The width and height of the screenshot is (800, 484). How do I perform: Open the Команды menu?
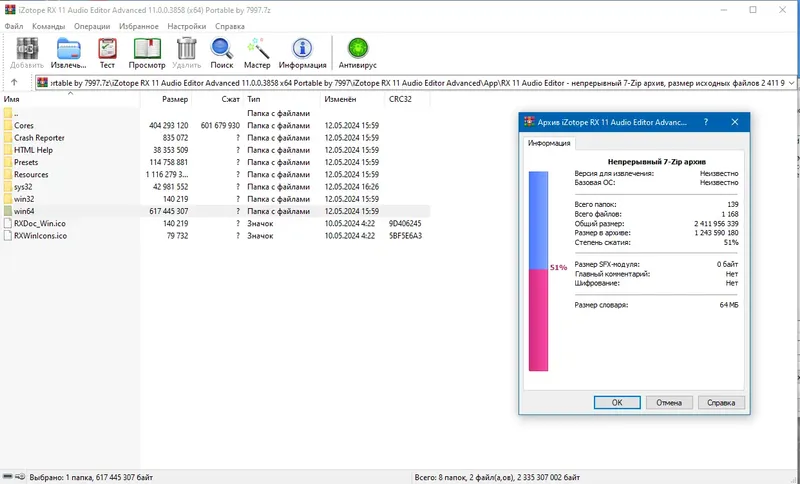[x=48, y=26]
